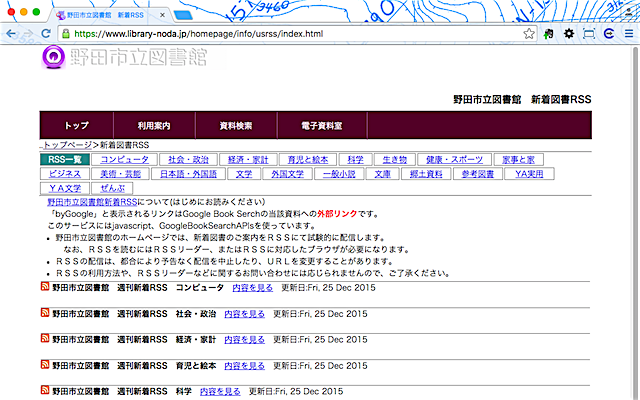Select the 美術・芸能 category tab

120,174
